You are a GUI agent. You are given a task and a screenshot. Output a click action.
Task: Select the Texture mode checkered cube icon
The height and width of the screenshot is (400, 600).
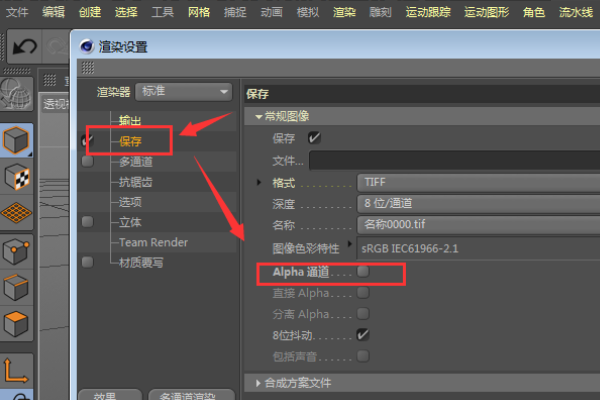(17, 177)
